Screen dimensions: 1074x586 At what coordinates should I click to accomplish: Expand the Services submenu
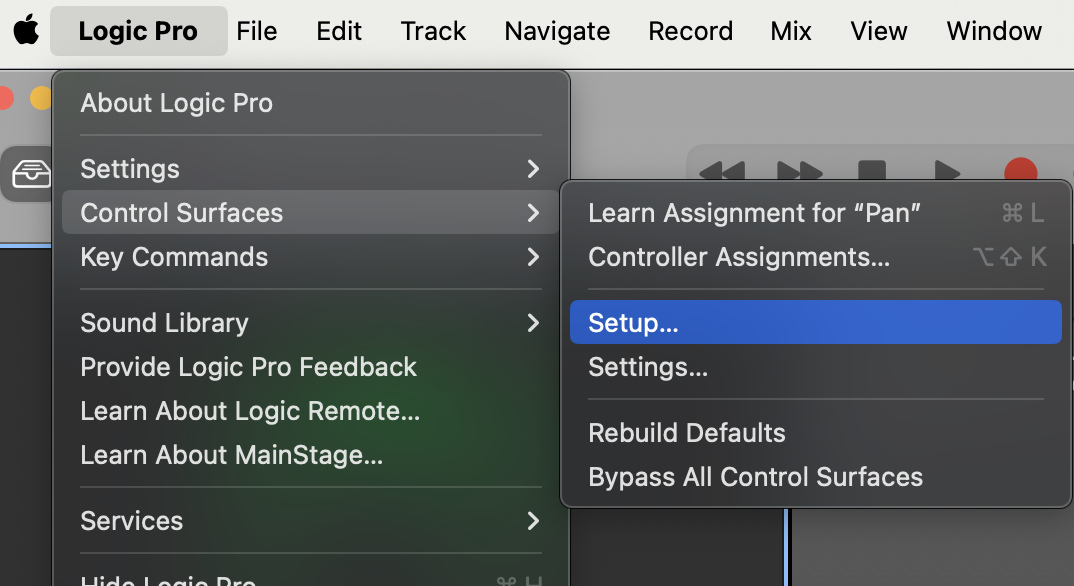click(311, 520)
